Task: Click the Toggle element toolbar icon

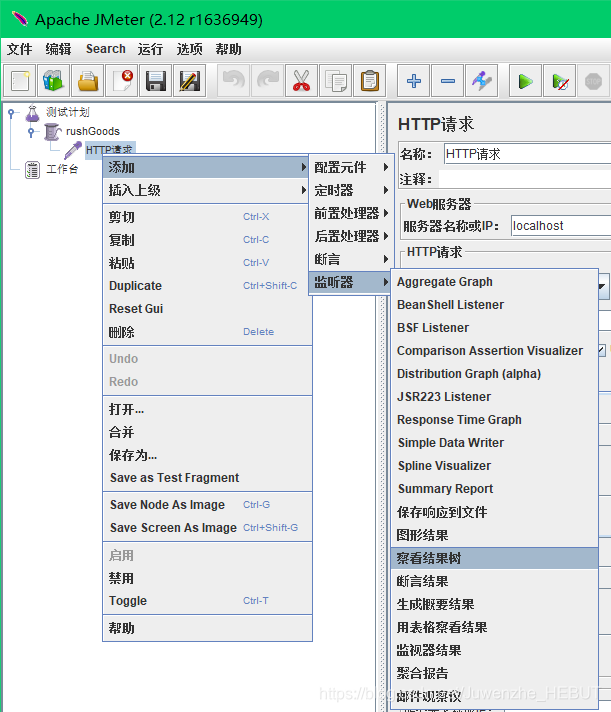Action: click(482, 81)
